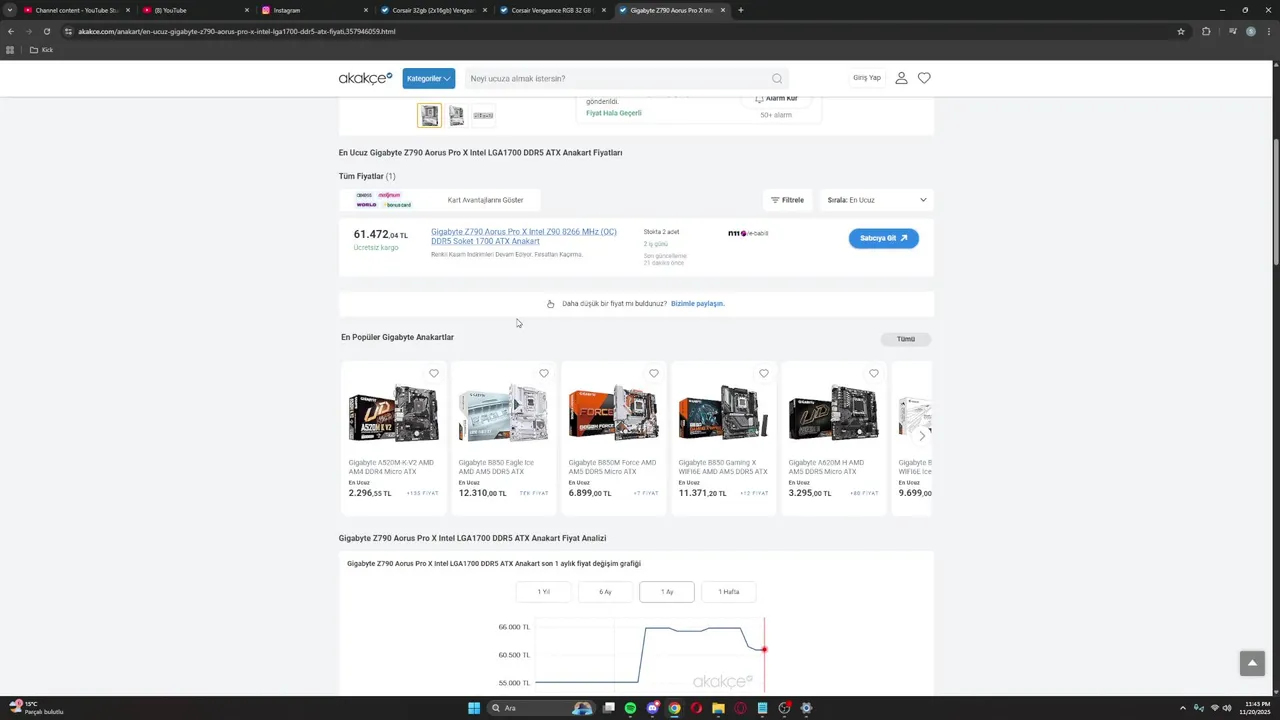This screenshot has width=1280, height=720.
Task: Favorite the Gigabyte B850M Force heart
Action: (654, 373)
